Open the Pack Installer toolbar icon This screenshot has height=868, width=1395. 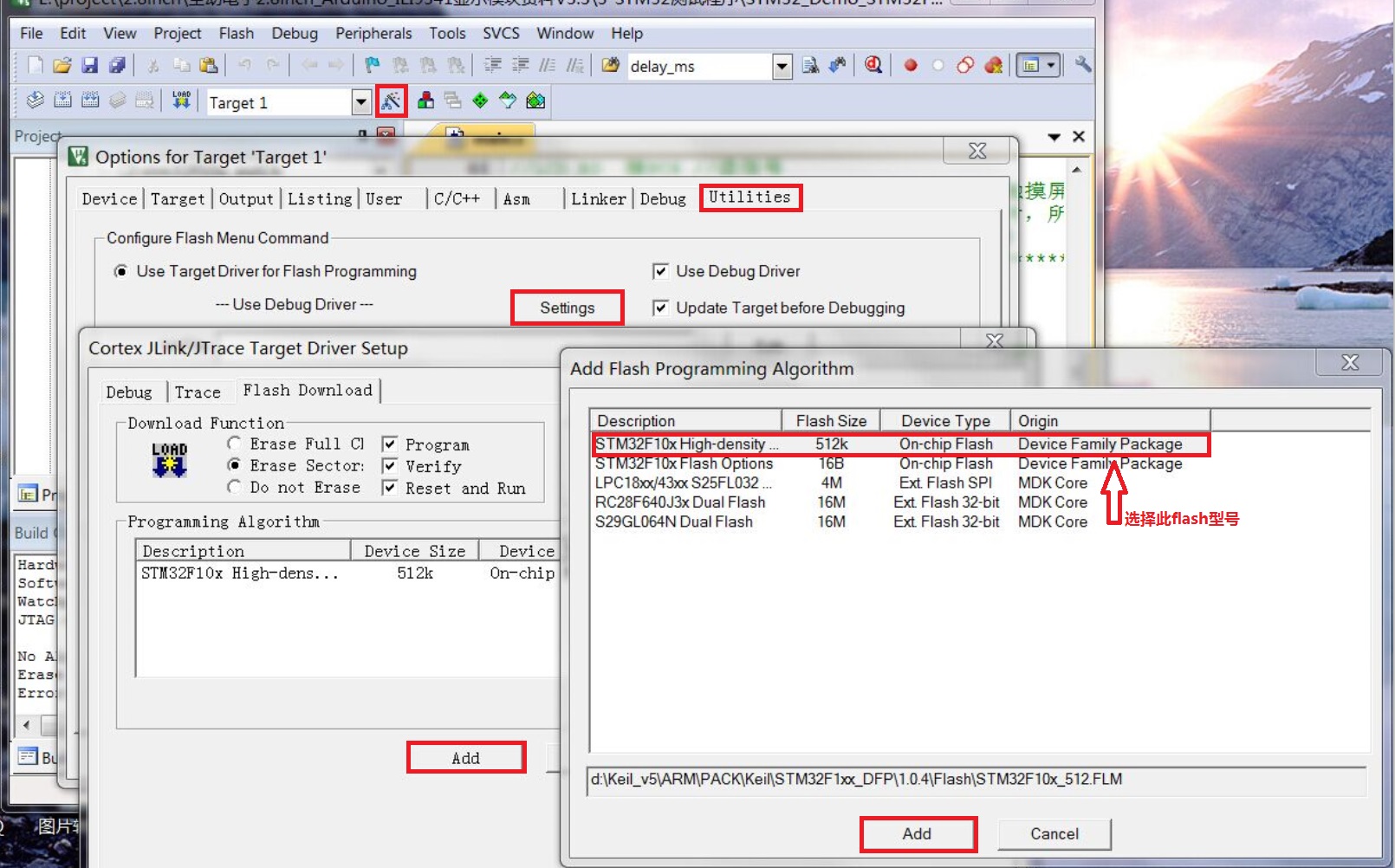(x=535, y=101)
